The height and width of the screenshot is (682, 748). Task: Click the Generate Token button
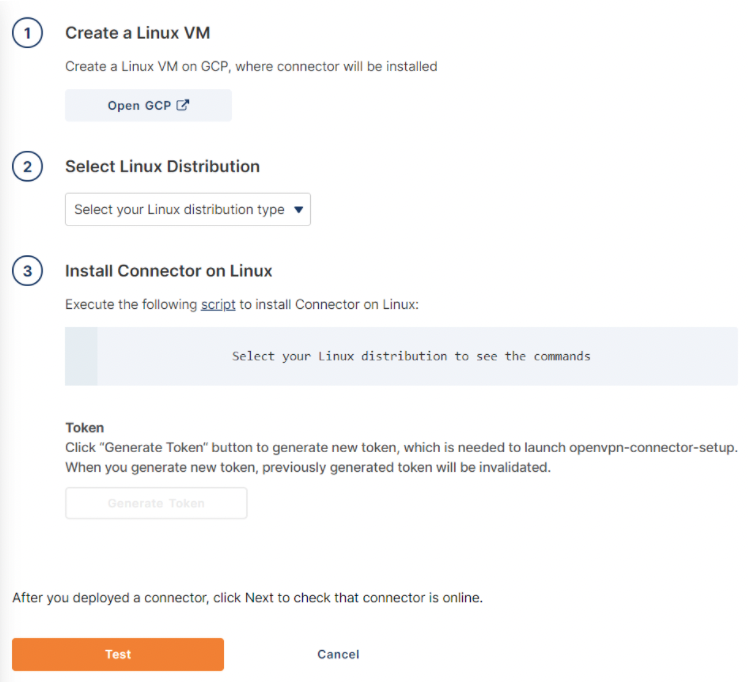point(156,503)
